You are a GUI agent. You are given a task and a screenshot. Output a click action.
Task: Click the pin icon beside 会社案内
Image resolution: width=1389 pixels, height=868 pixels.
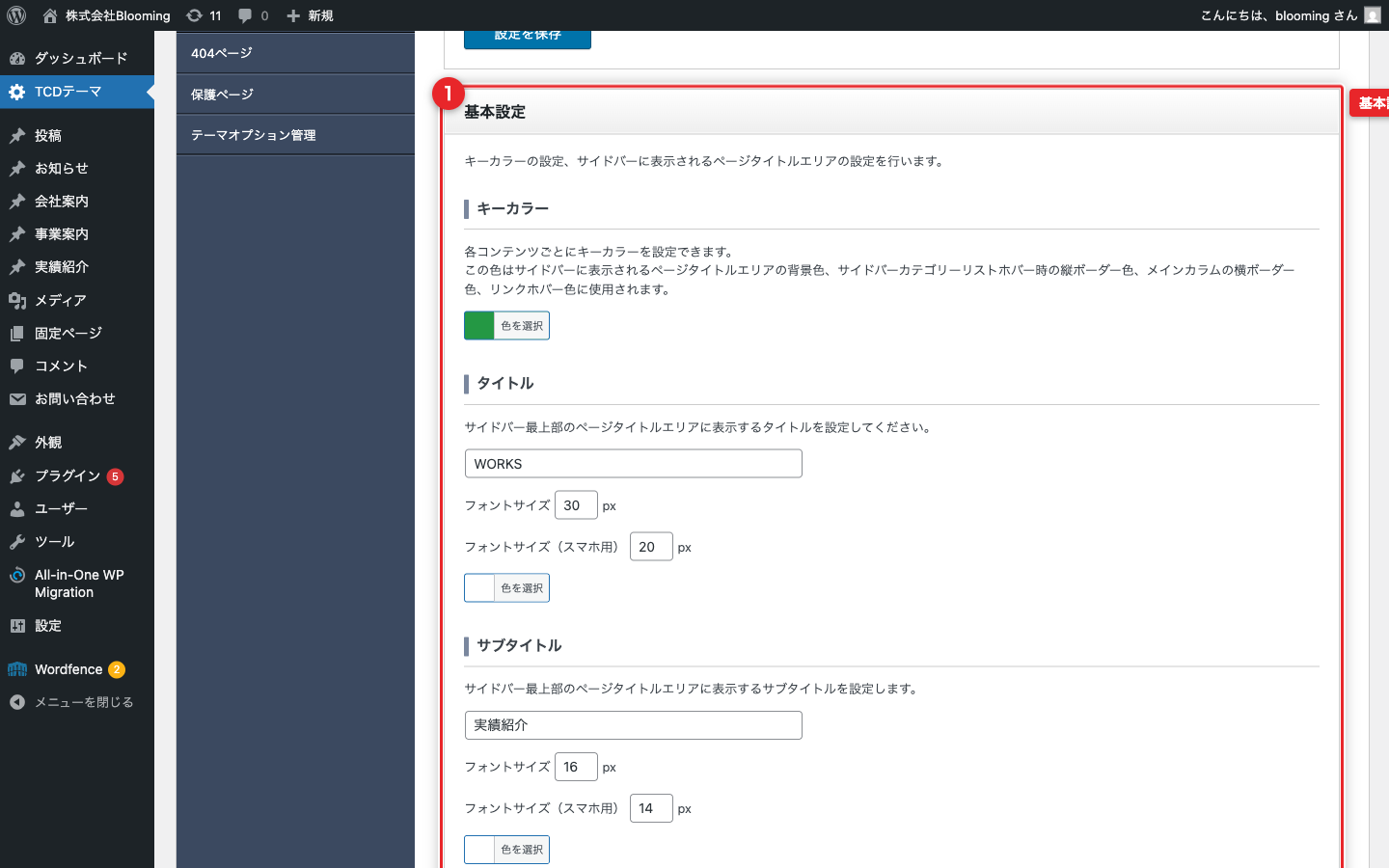click(17, 202)
